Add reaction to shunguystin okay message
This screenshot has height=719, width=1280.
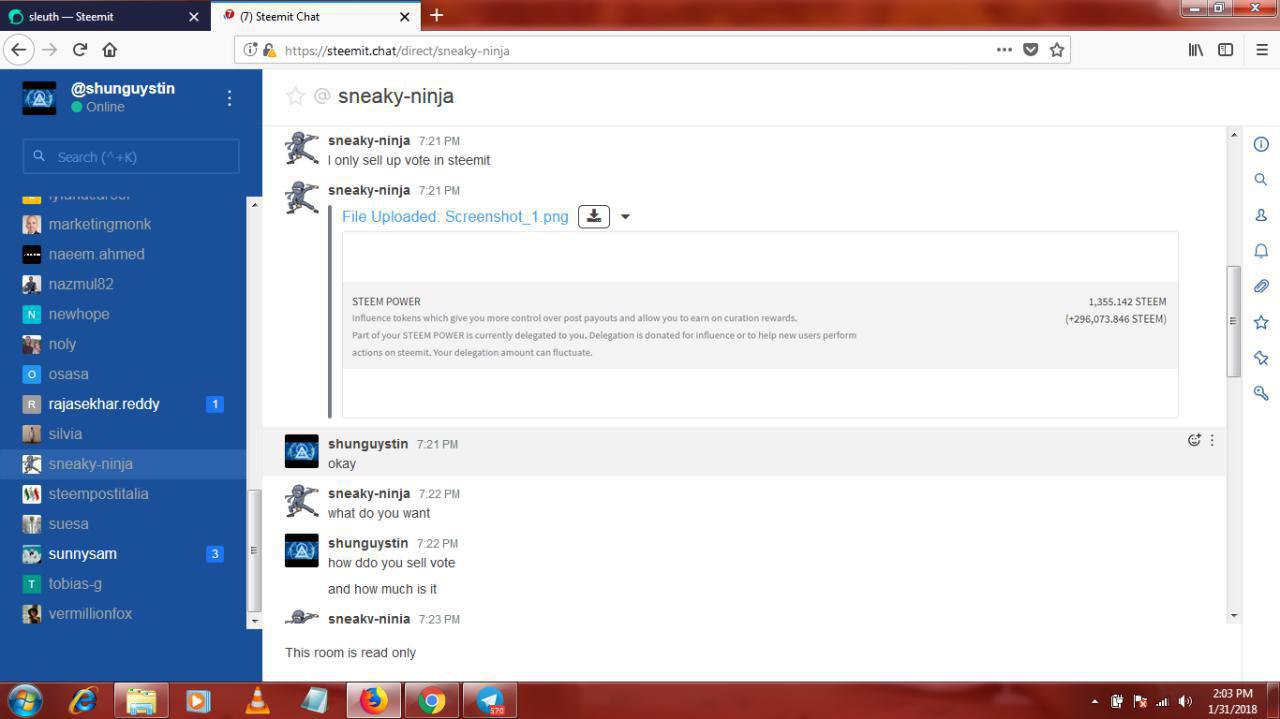pos(1194,440)
